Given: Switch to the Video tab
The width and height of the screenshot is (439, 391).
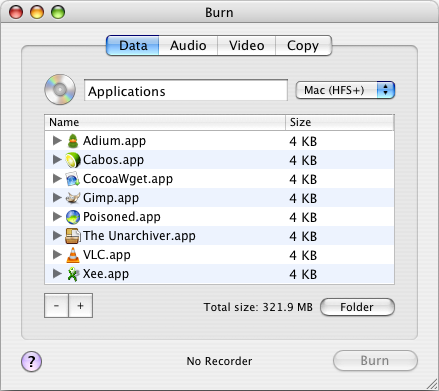Looking at the screenshot, I should point(246,45).
